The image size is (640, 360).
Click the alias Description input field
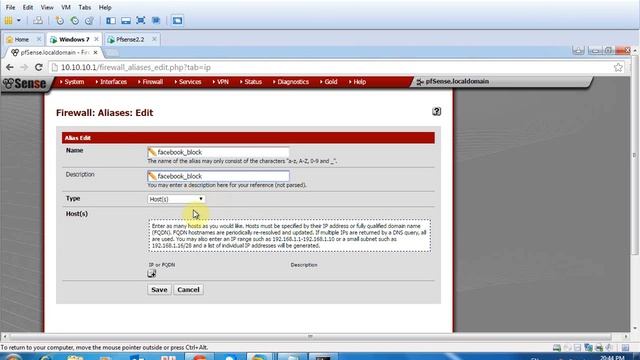pos(218,176)
